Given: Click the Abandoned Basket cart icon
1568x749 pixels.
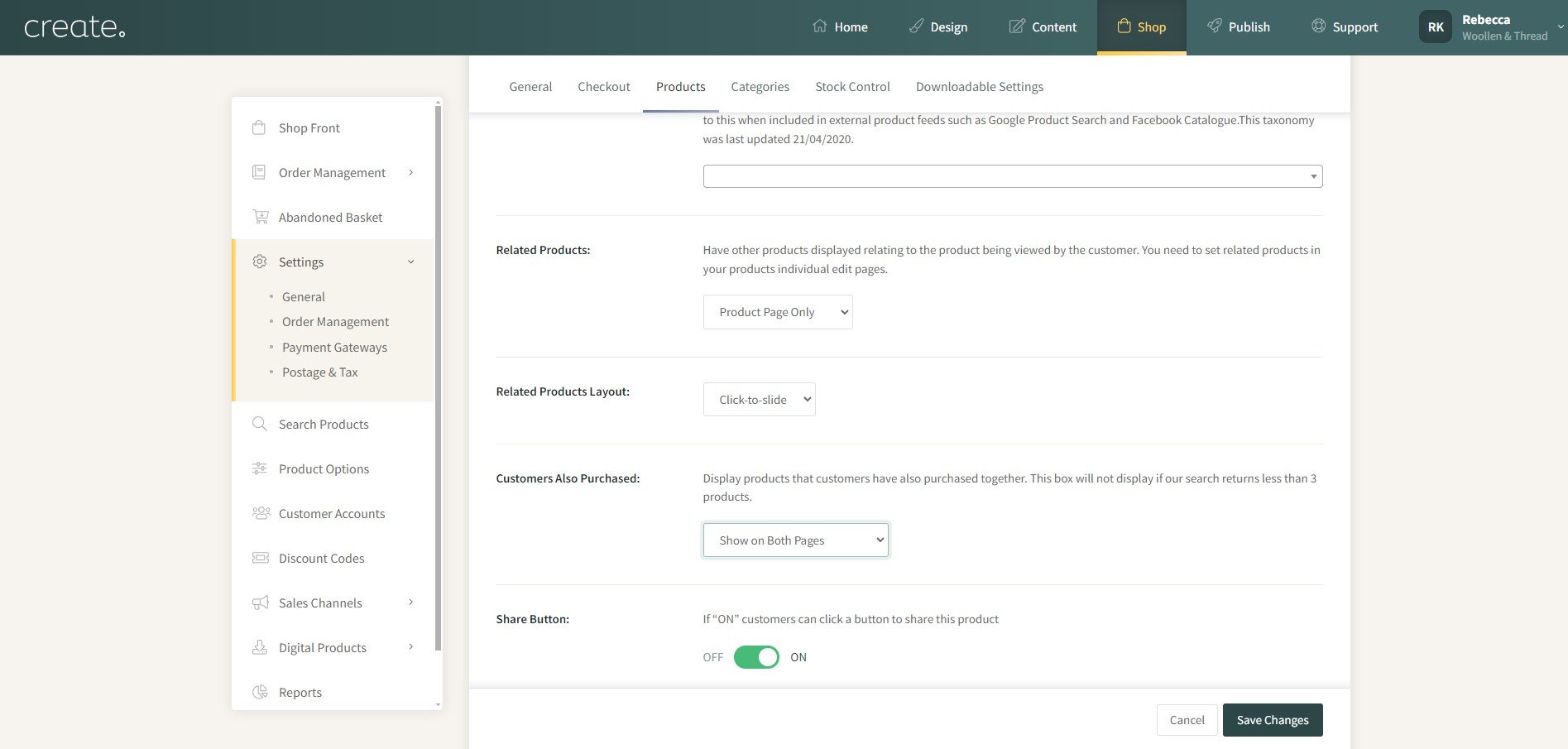Looking at the screenshot, I should point(260,217).
